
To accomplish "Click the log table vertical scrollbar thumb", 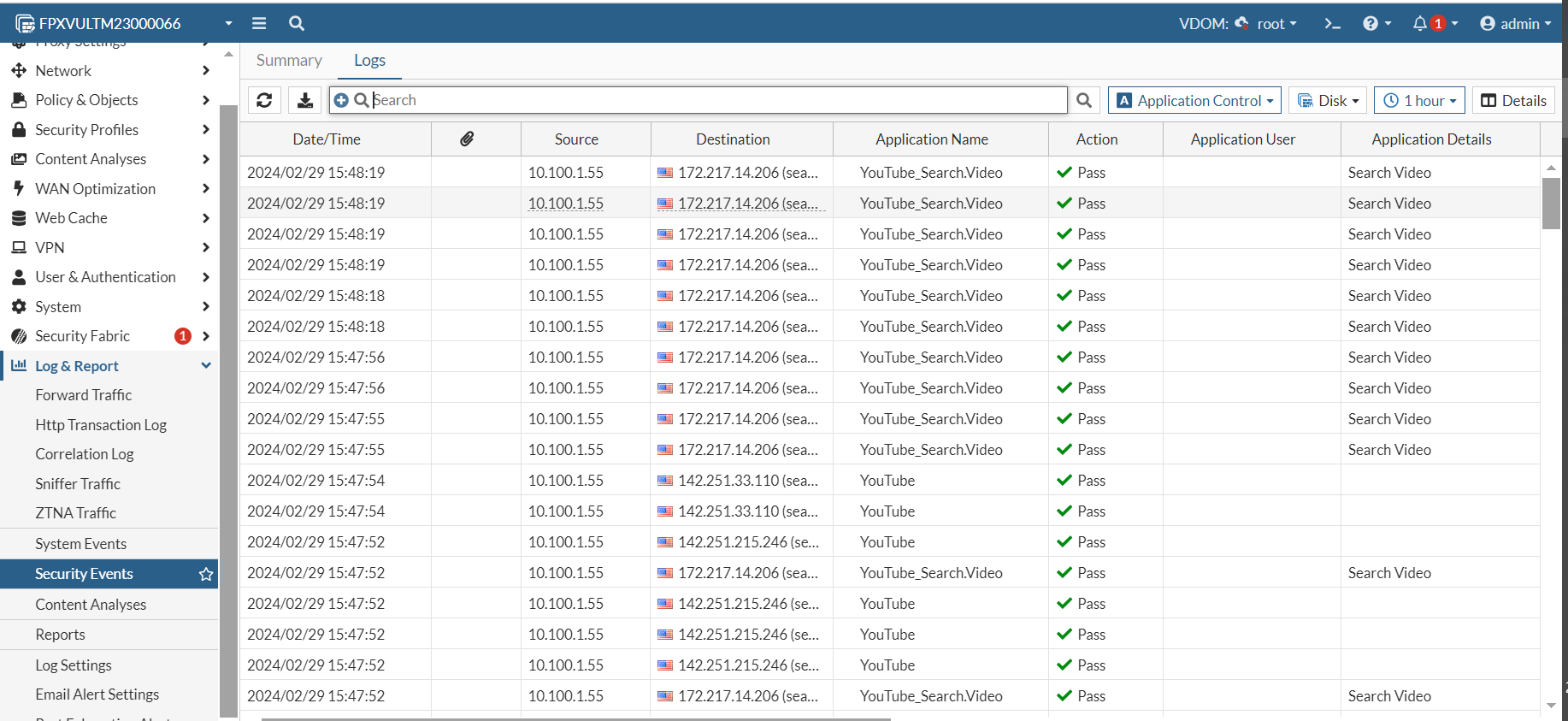I will point(1551,203).
